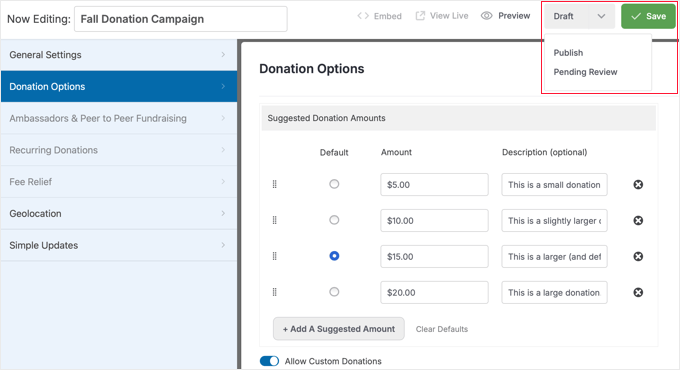
Task: Click the Save button
Action: [648, 16]
